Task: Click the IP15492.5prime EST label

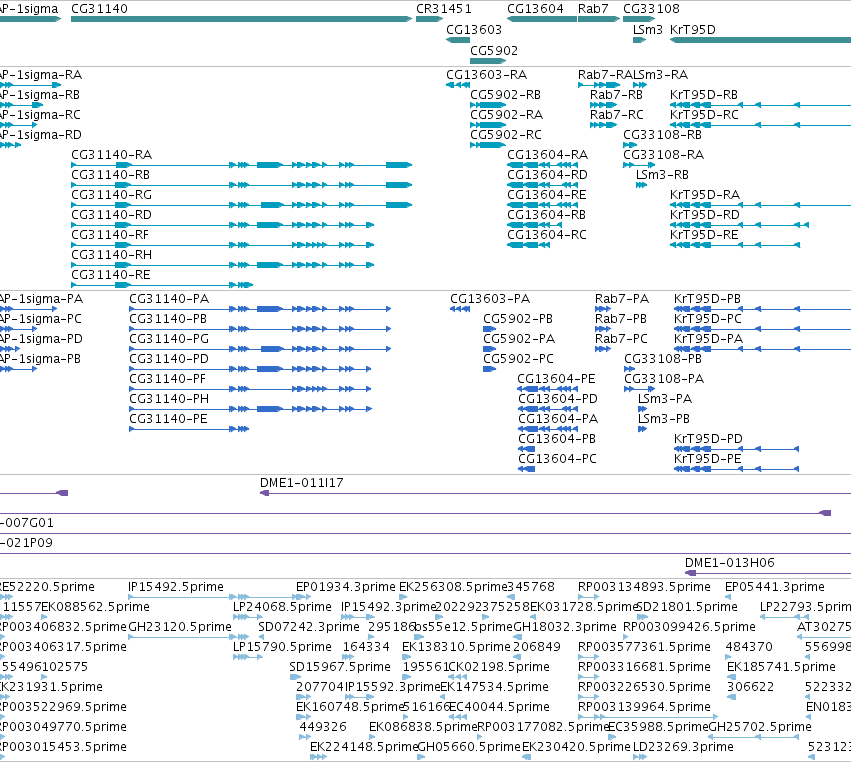Action: (176, 587)
